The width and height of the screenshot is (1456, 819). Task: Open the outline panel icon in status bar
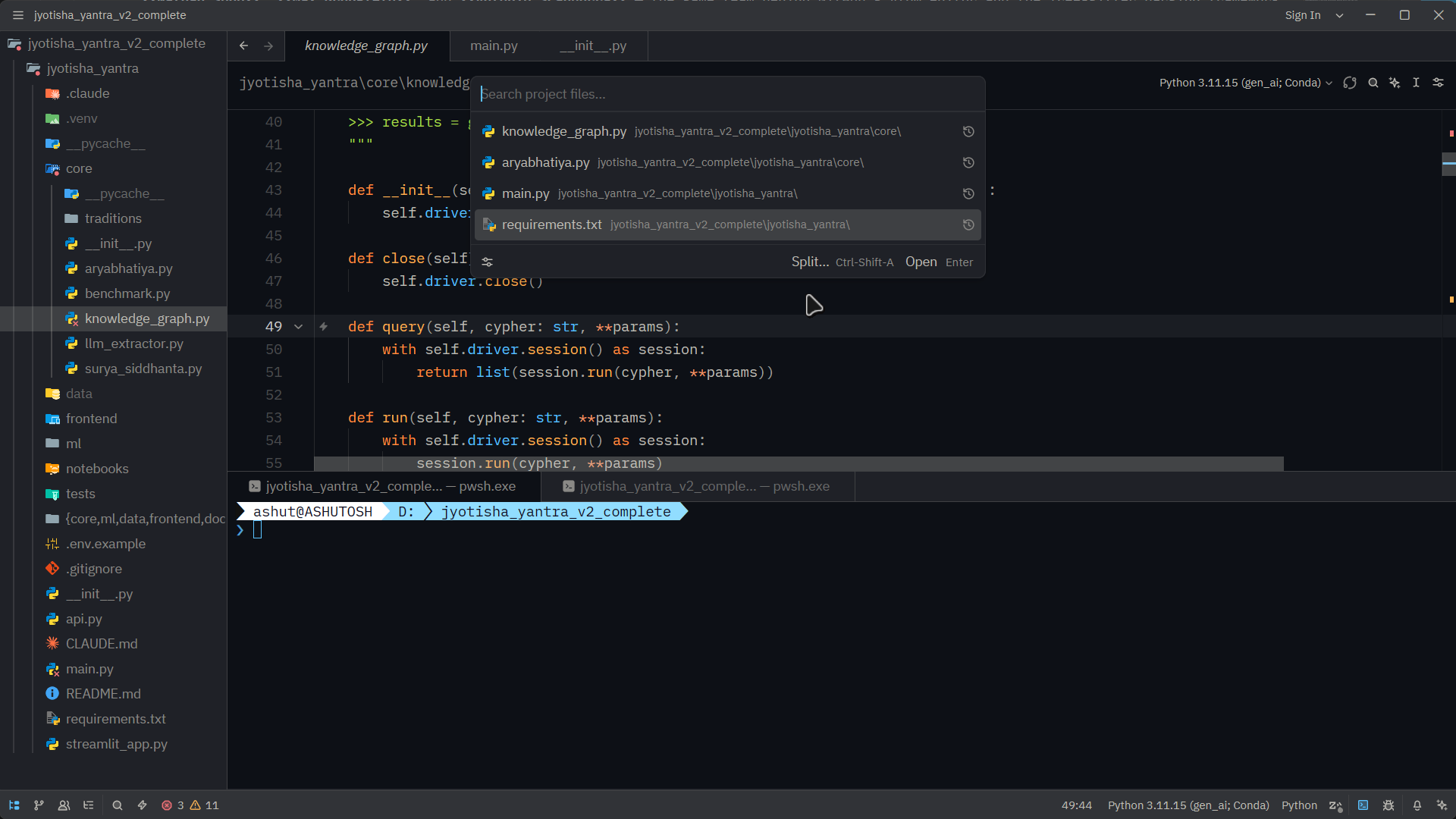pyautogui.click(x=89, y=805)
